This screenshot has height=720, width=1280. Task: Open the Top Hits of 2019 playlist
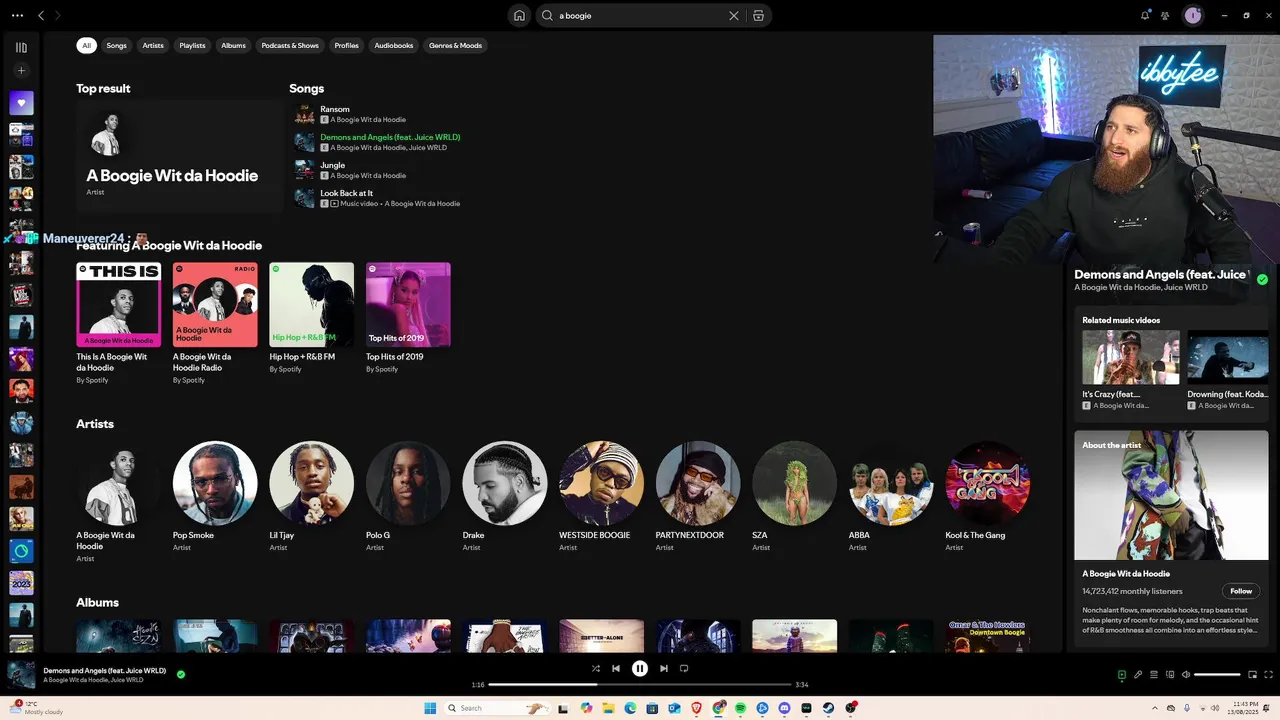coord(408,305)
